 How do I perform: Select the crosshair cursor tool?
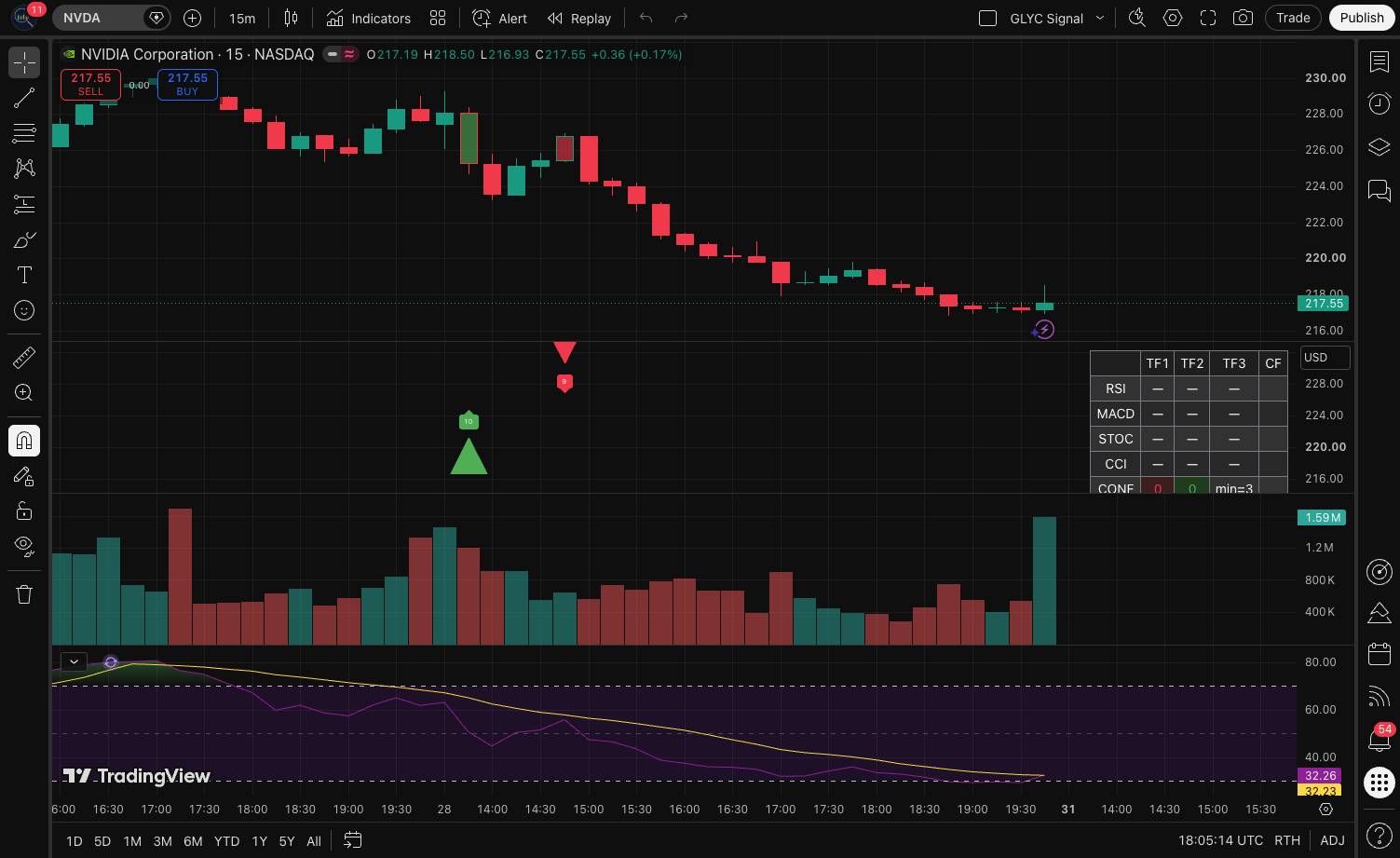[x=24, y=62]
